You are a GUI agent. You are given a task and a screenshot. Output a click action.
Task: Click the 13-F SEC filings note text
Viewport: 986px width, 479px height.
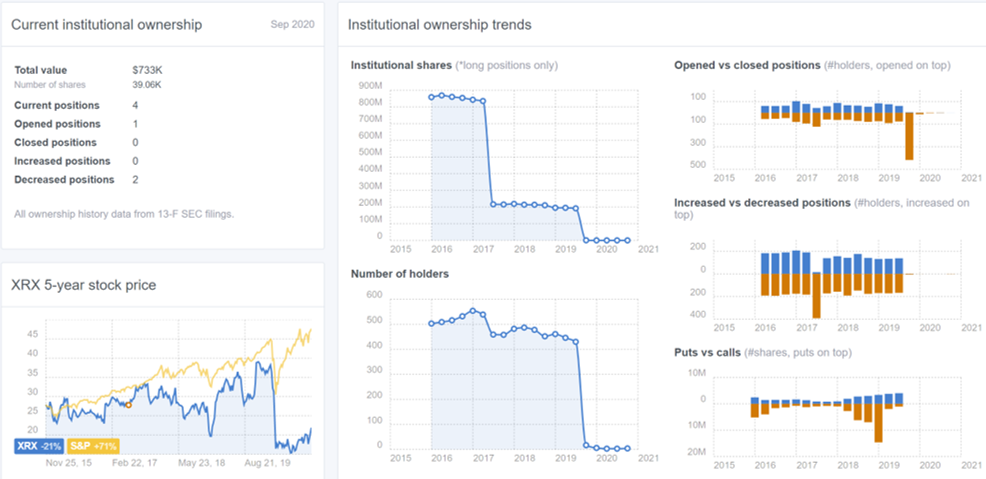tap(124, 214)
